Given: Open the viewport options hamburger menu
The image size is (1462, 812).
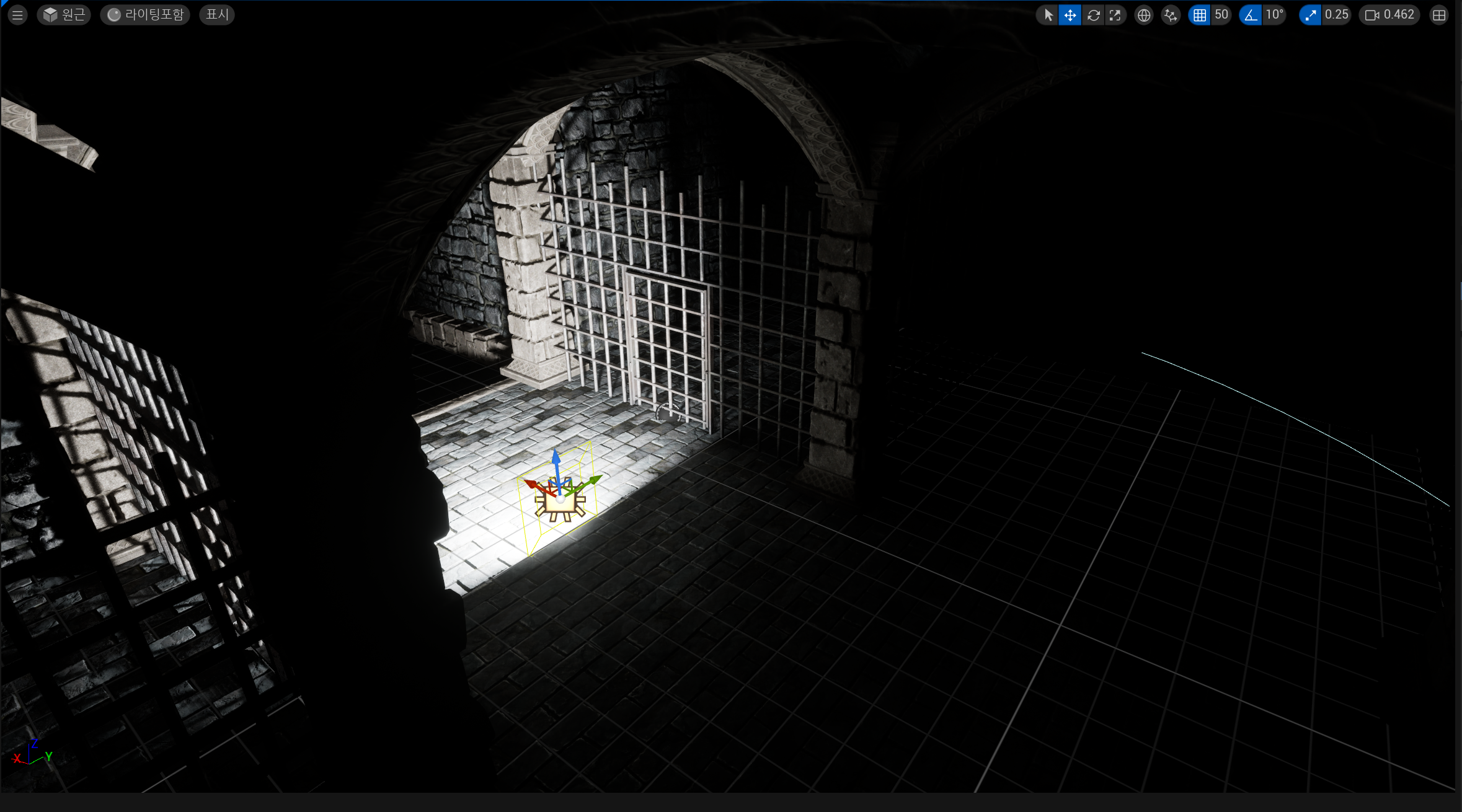Looking at the screenshot, I should point(17,15).
